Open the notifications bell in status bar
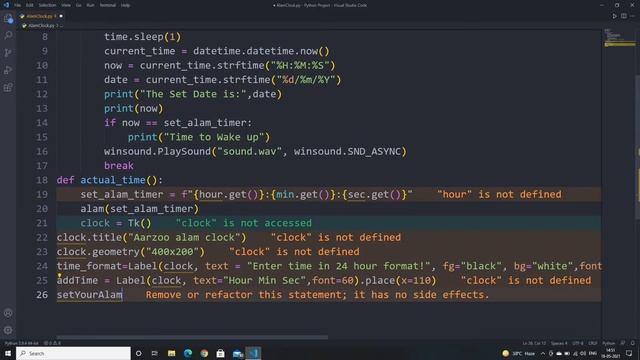640x360 pixels. click(x=632, y=343)
